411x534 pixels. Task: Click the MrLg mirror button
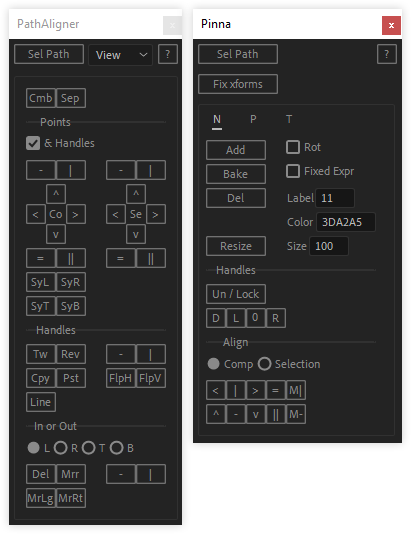point(41,498)
